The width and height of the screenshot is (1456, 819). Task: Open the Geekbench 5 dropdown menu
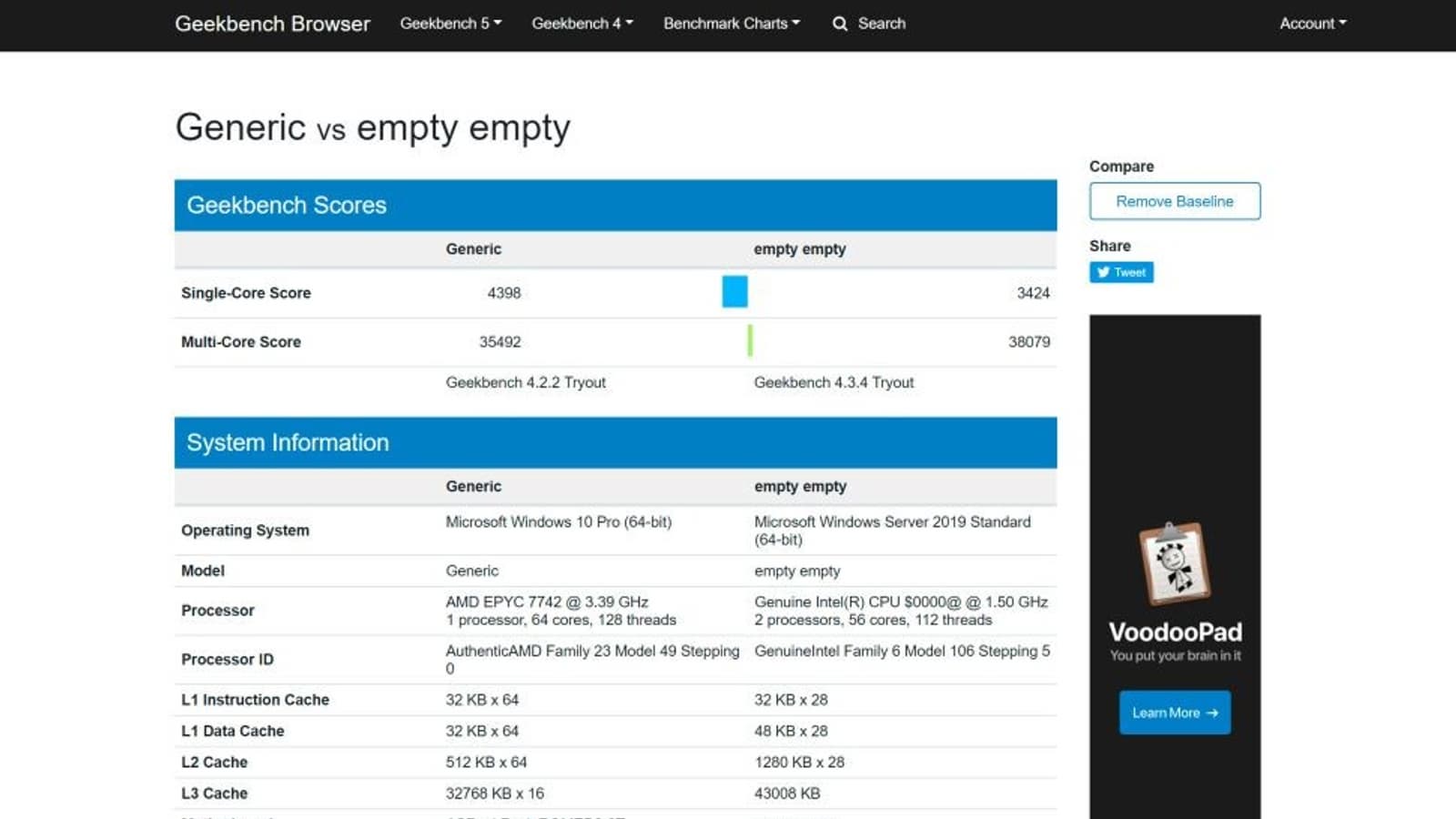[450, 24]
